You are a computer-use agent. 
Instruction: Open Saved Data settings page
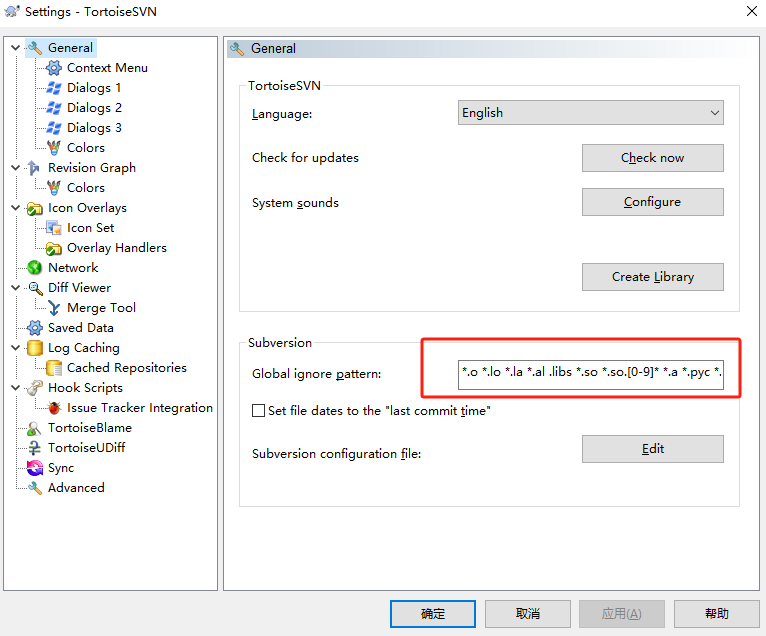pos(81,328)
